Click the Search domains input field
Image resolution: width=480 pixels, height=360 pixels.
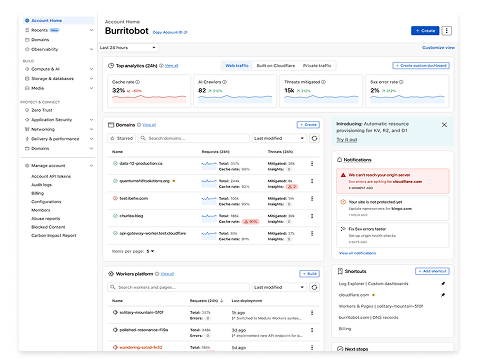coord(194,138)
